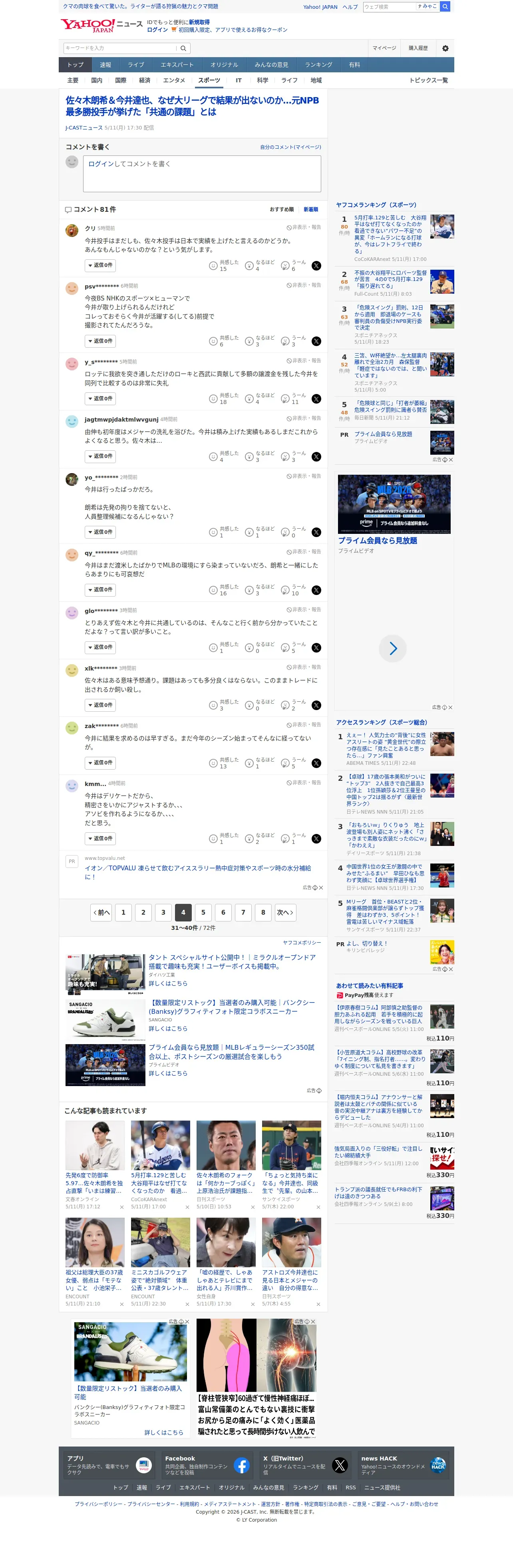The height and width of the screenshot is (1568, 513).
Task: Click the keyword search magnifier icon
Action: tap(183, 48)
